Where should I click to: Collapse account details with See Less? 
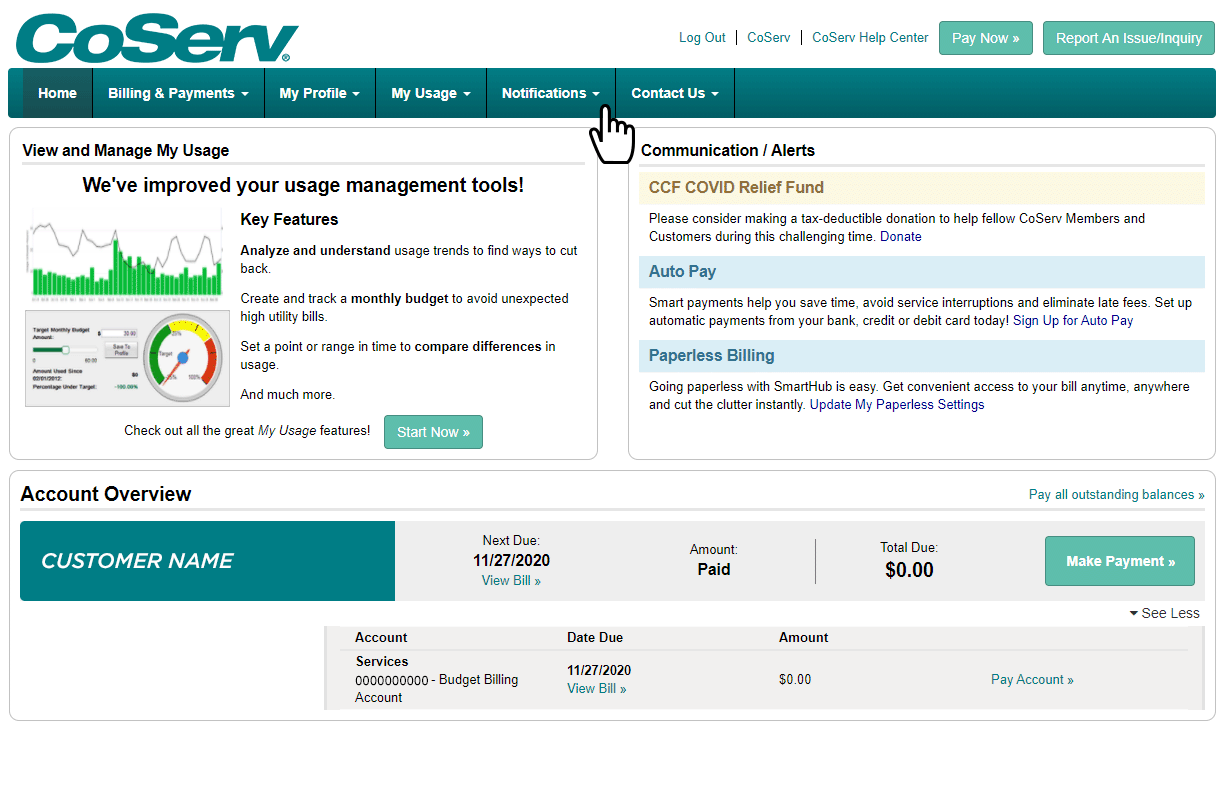tap(1164, 613)
